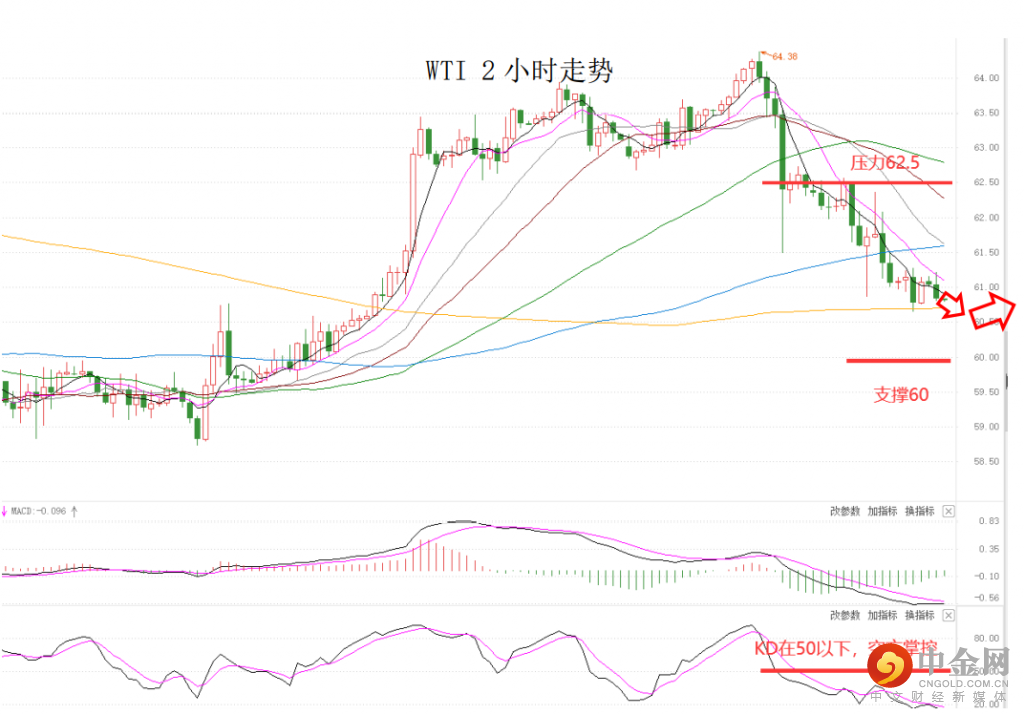Click the WTI 2 小时走势 chart title

click(x=520, y=71)
